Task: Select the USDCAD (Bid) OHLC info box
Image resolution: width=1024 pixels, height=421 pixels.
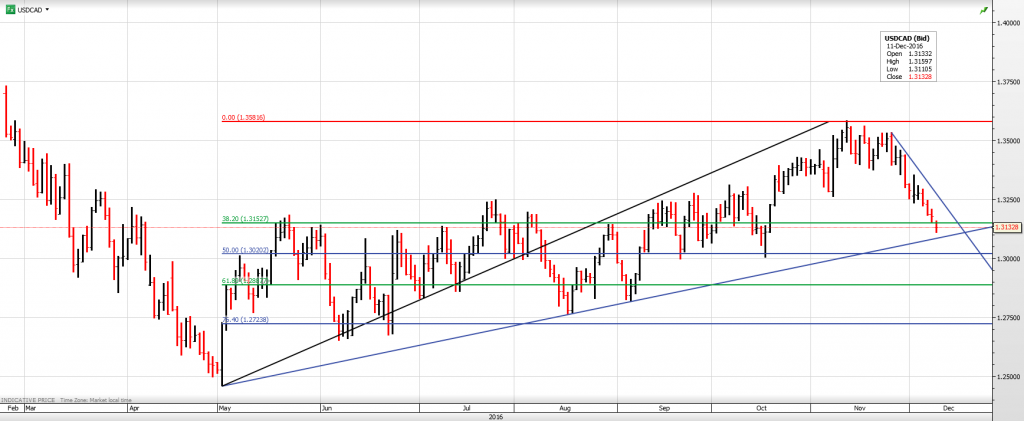Action: [x=909, y=57]
